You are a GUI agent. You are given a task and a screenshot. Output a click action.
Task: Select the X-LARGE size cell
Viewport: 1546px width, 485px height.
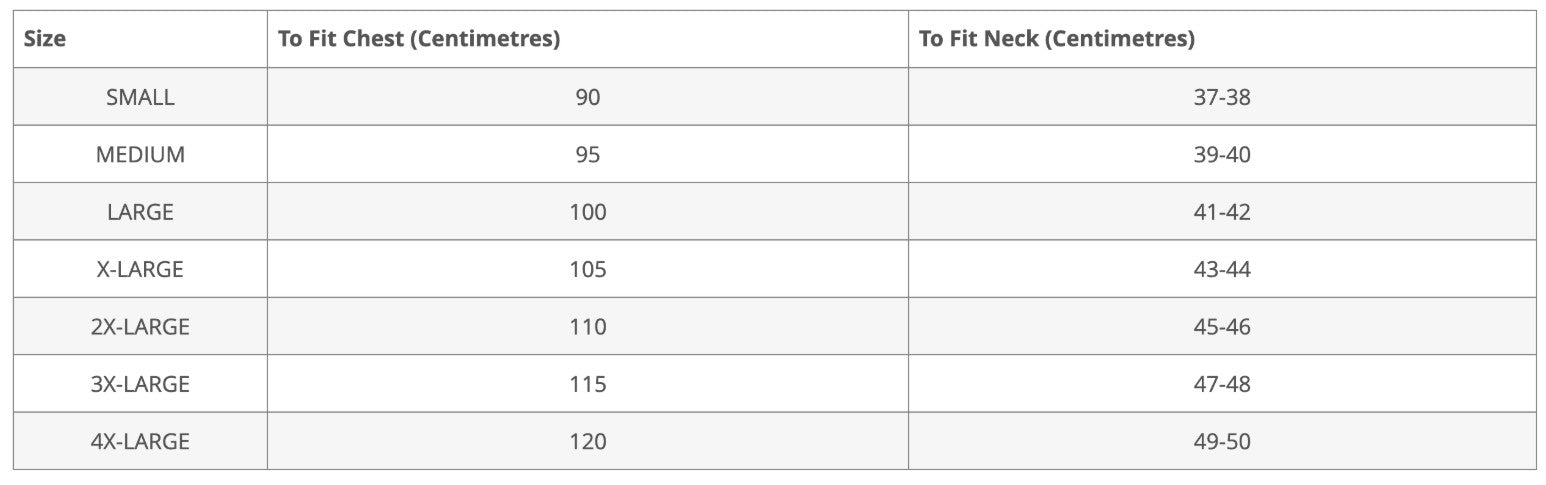140,269
